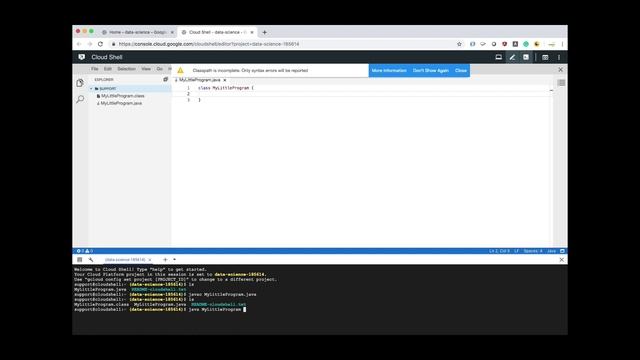Click the status bar right-end icon
Screen dimensions: 640x360
point(562,251)
